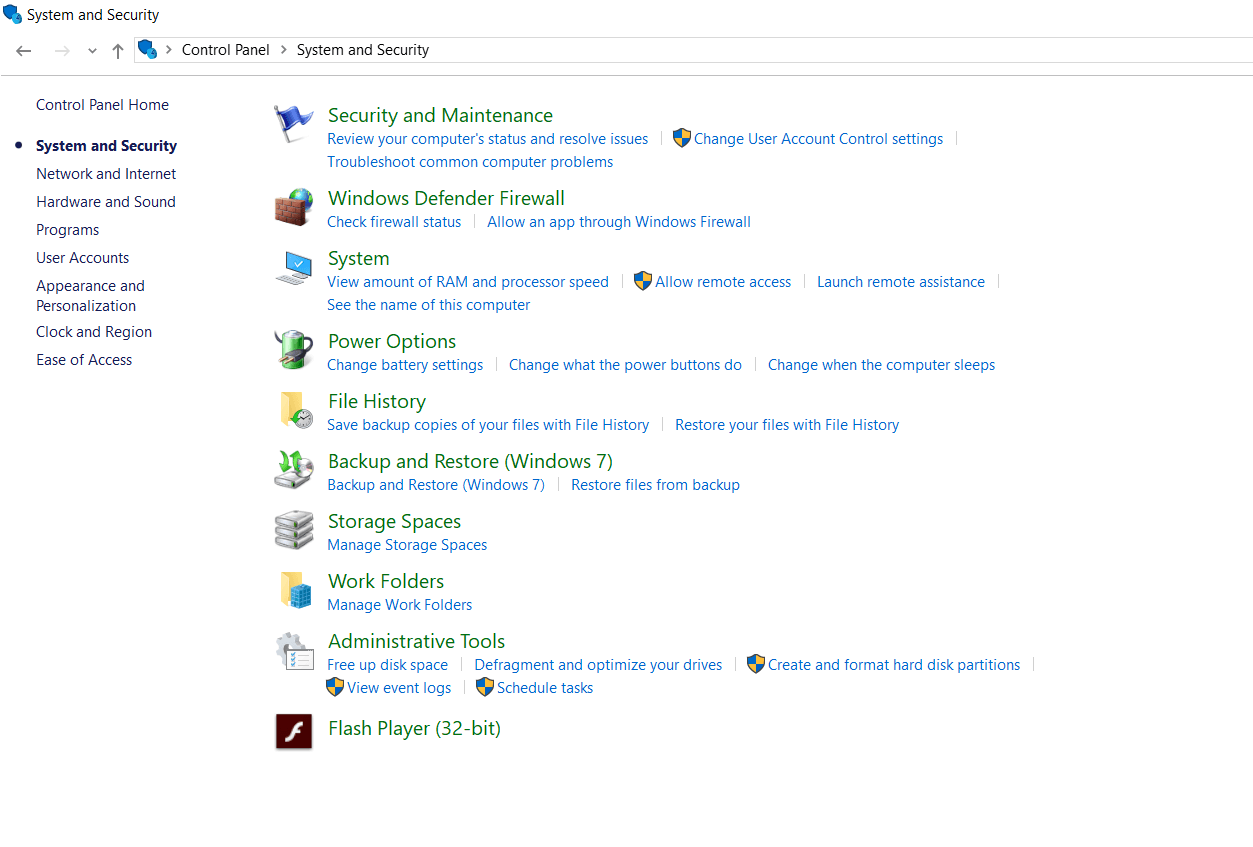
Task: Select Hardware and Sound in the sidebar
Action: 105,201
